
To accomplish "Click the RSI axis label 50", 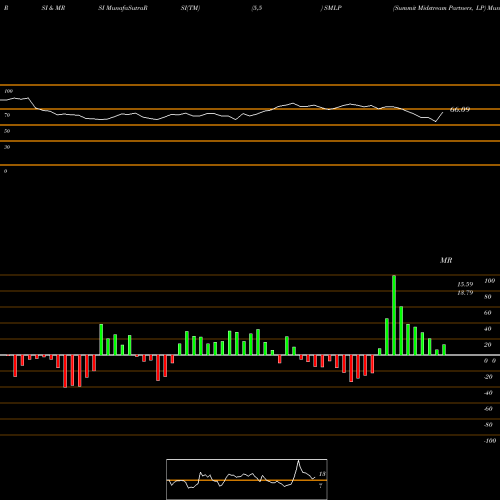I will coord(7,131).
